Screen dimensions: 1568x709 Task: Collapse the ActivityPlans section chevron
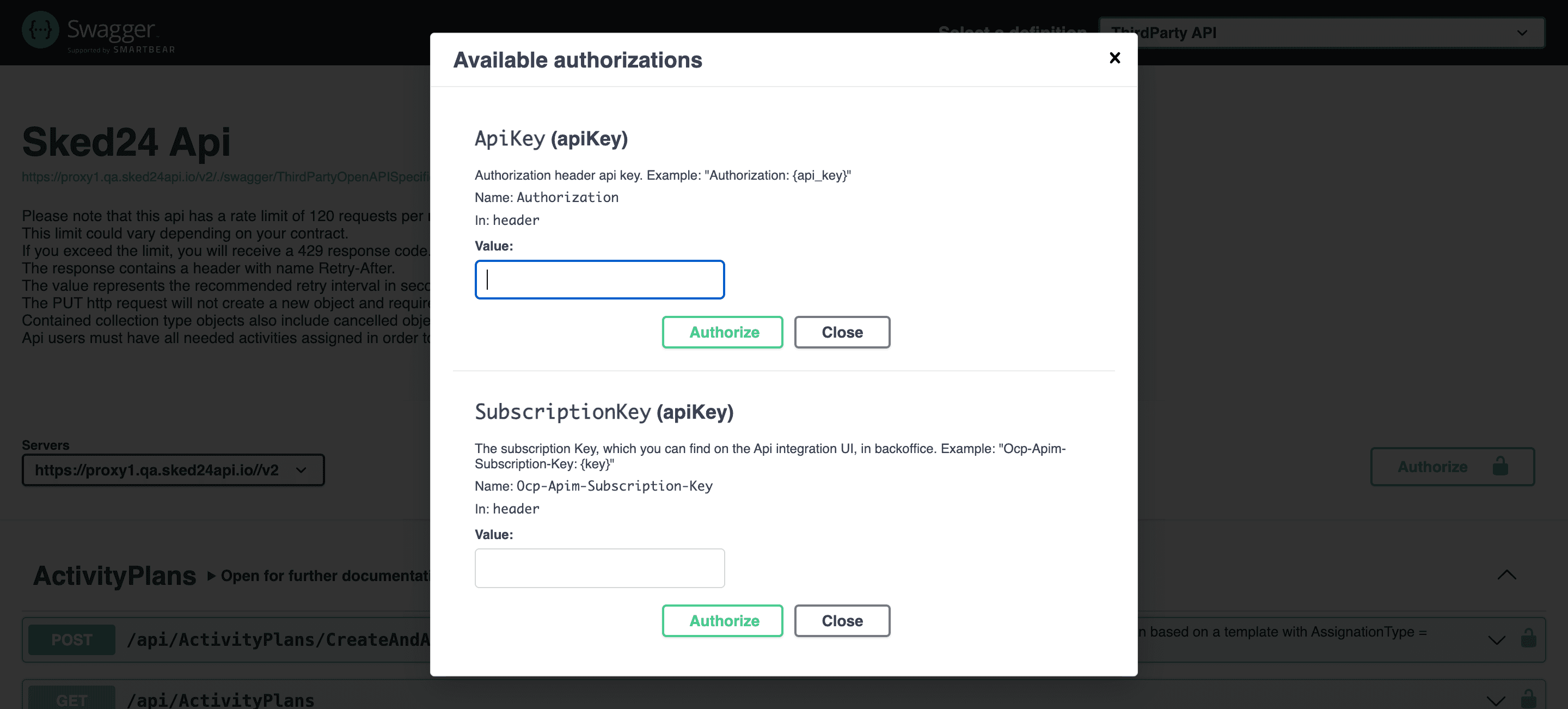(x=1506, y=574)
